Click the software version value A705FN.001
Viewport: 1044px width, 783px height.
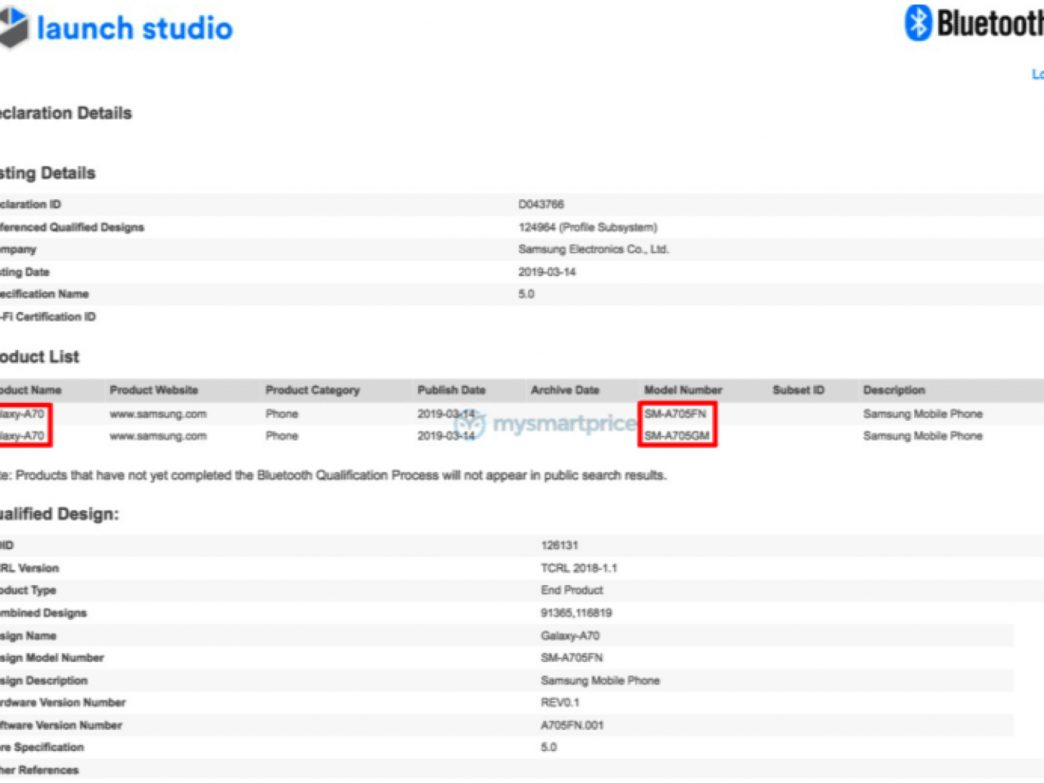[572, 725]
